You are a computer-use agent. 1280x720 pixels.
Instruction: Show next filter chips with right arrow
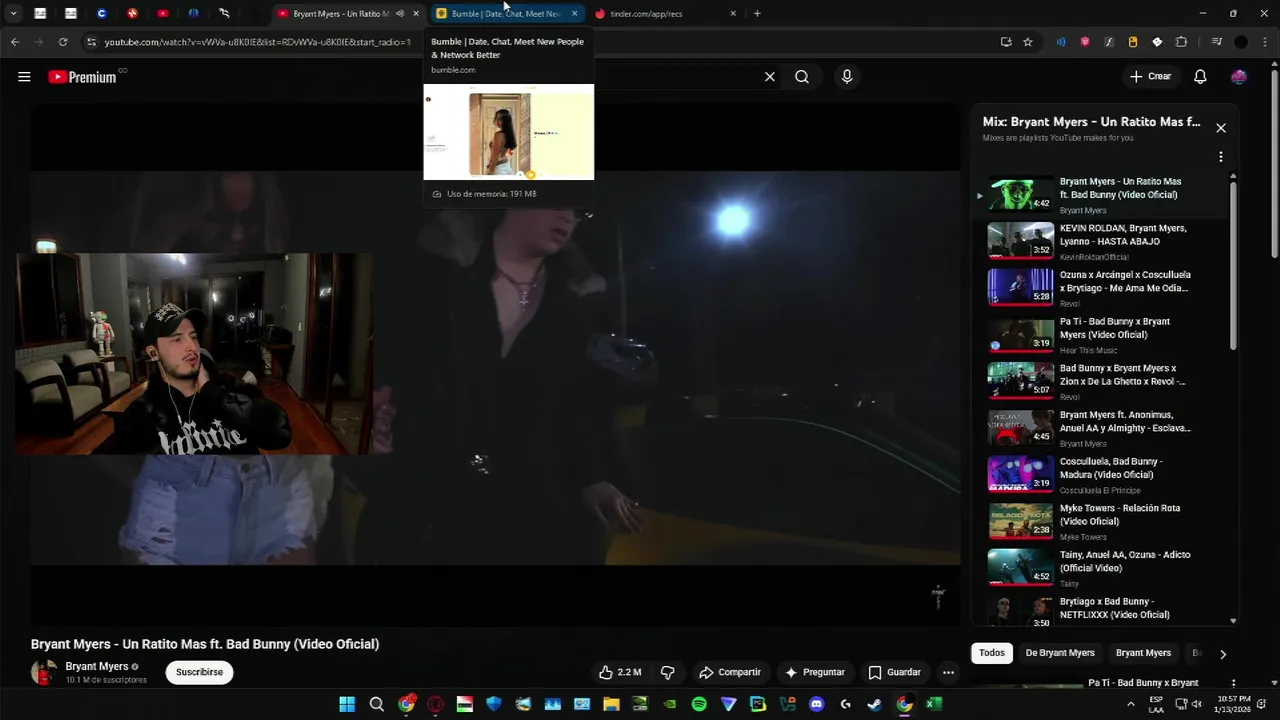[1222, 654]
